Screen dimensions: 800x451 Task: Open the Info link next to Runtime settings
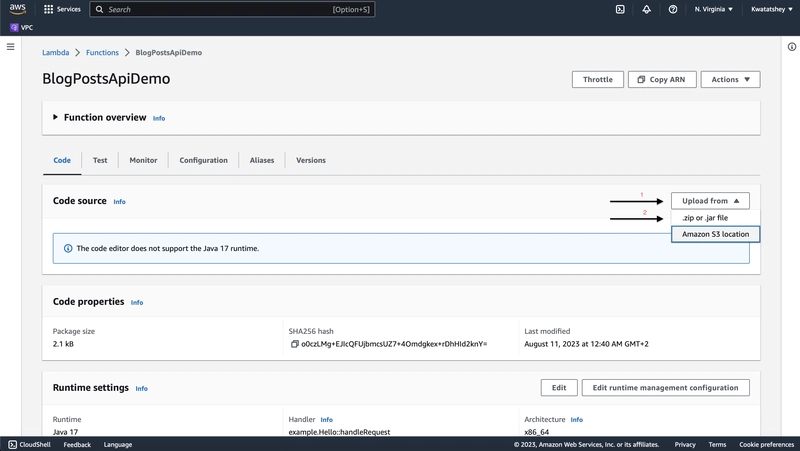click(141, 389)
